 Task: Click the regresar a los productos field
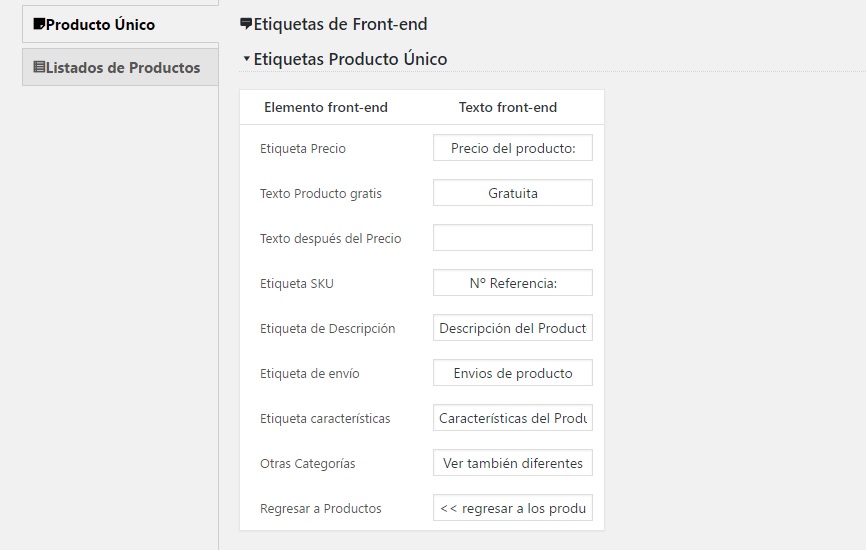pos(513,508)
